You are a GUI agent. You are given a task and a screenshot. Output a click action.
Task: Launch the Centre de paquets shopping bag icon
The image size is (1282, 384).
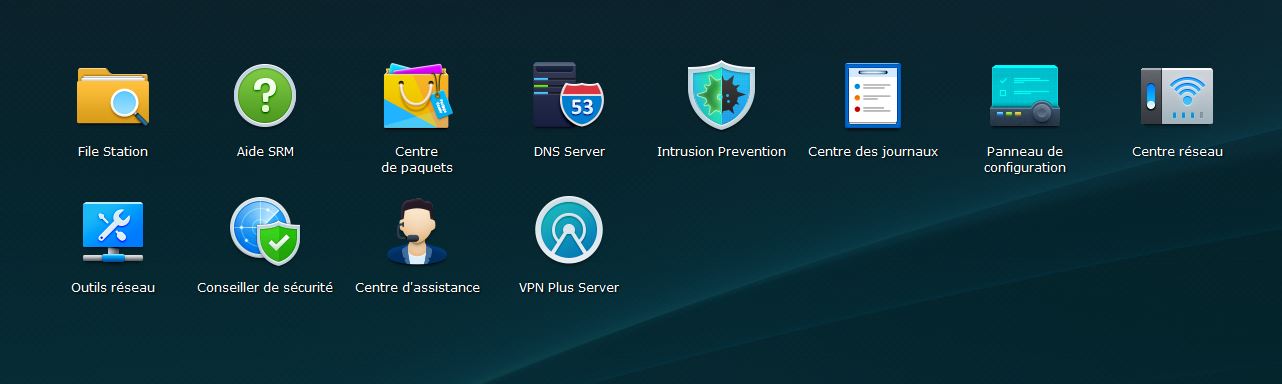click(x=417, y=96)
